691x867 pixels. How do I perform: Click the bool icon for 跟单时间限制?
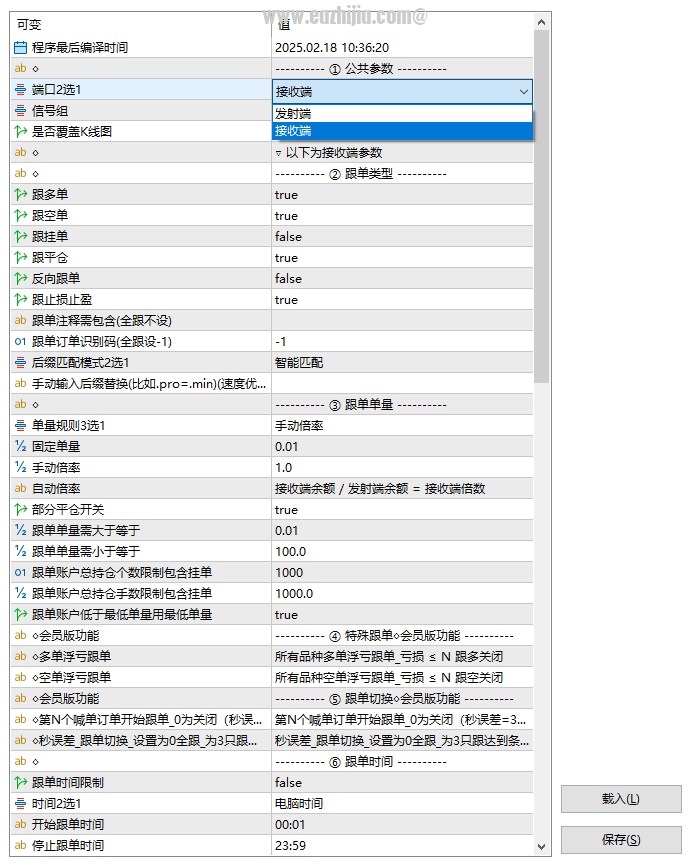click(20, 782)
